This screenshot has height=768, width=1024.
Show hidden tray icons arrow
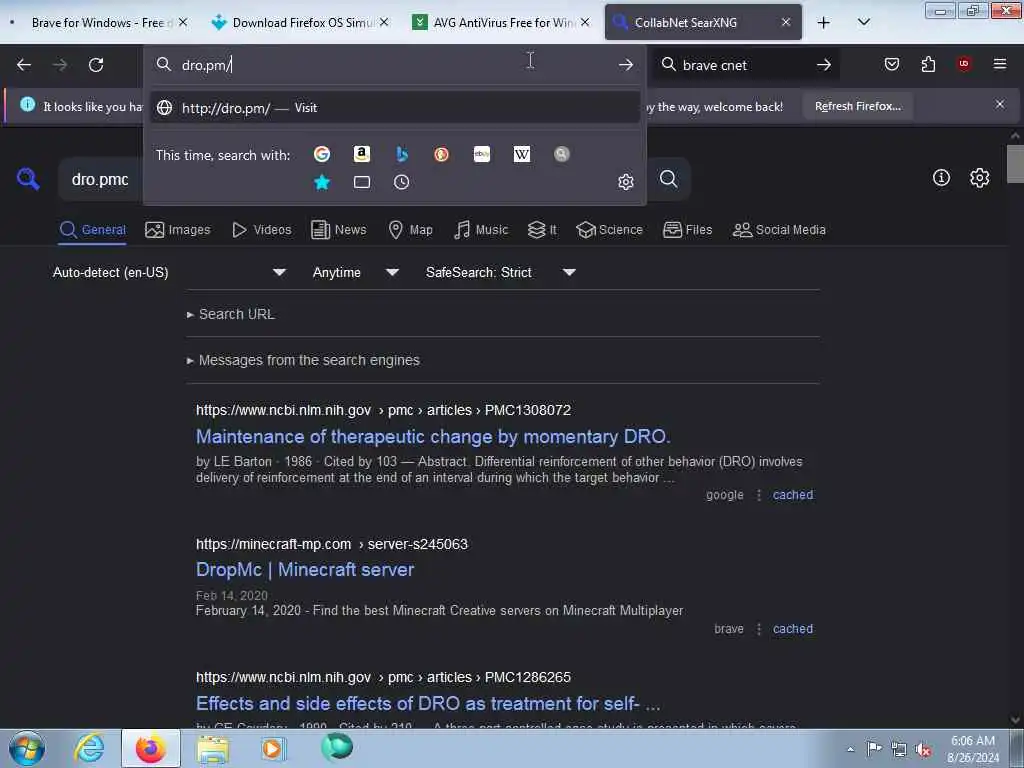[x=850, y=750]
